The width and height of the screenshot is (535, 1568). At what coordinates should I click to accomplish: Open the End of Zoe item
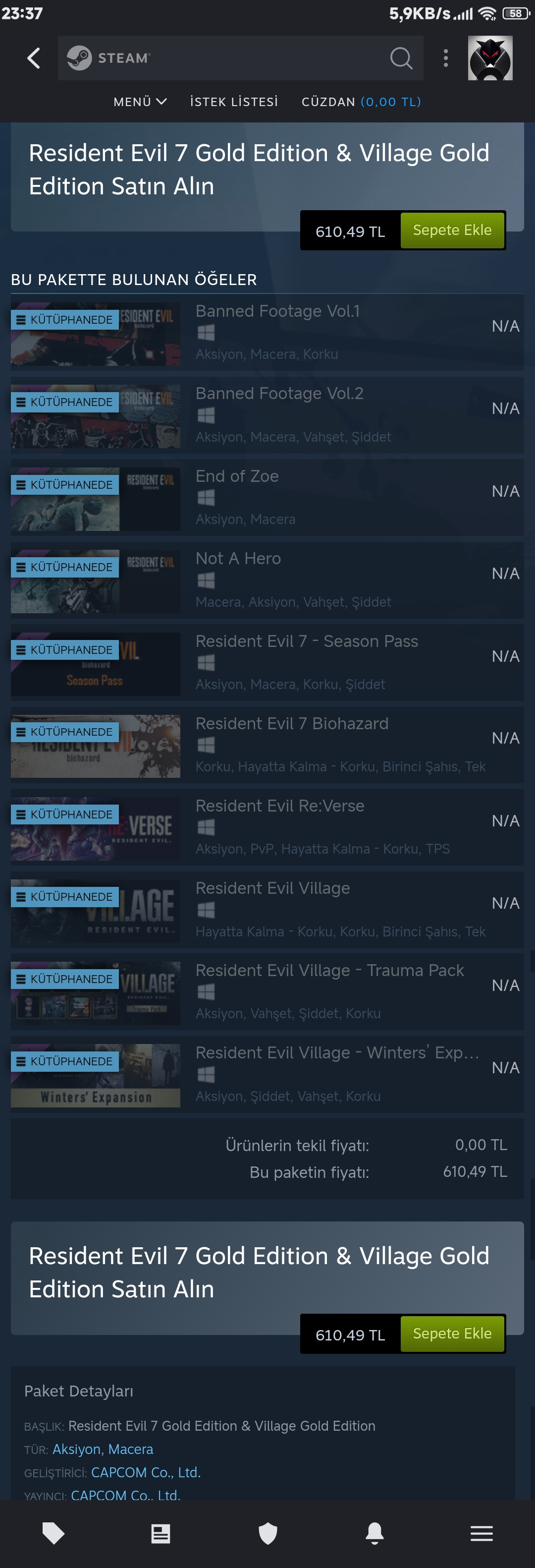click(x=267, y=497)
